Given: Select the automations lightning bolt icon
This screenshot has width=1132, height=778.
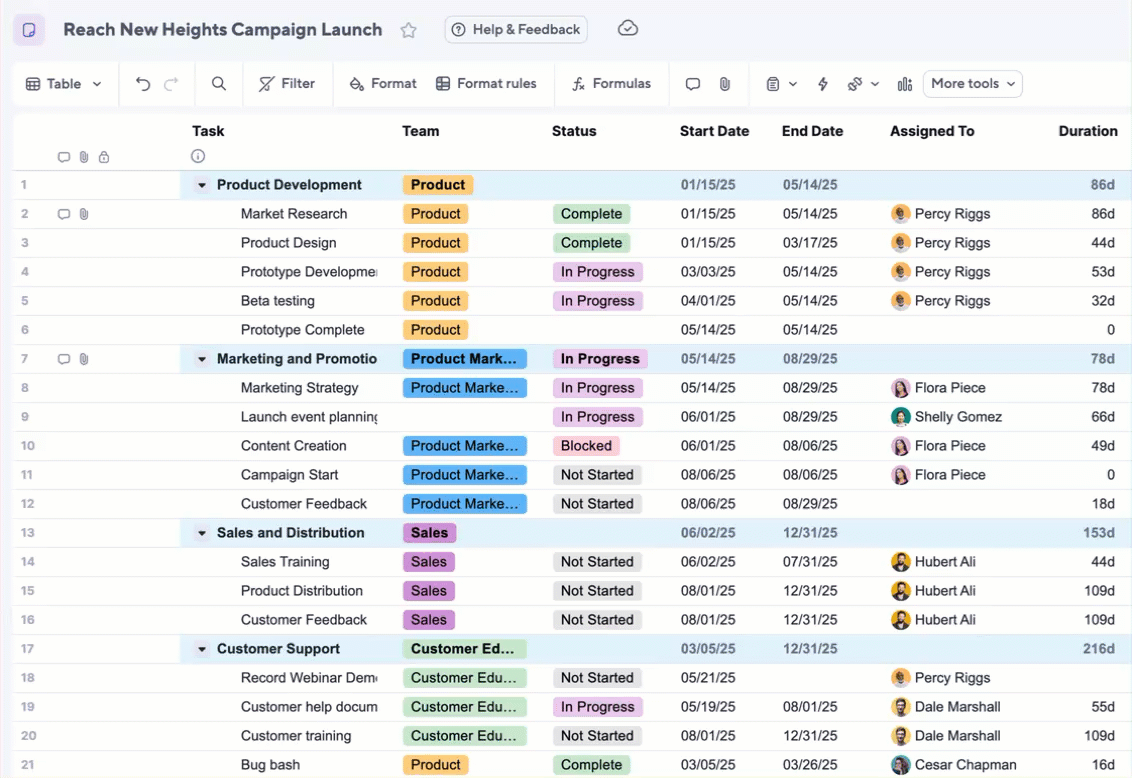Looking at the screenshot, I should coord(822,84).
